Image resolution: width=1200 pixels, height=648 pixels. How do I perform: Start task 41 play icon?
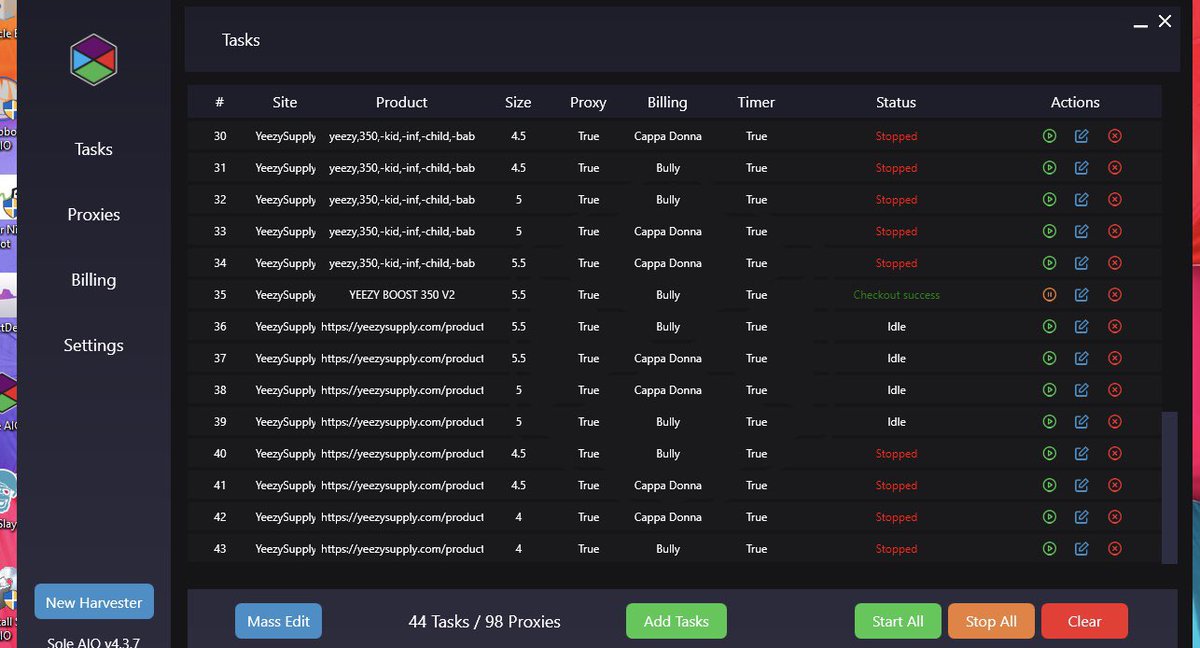coord(1049,485)
